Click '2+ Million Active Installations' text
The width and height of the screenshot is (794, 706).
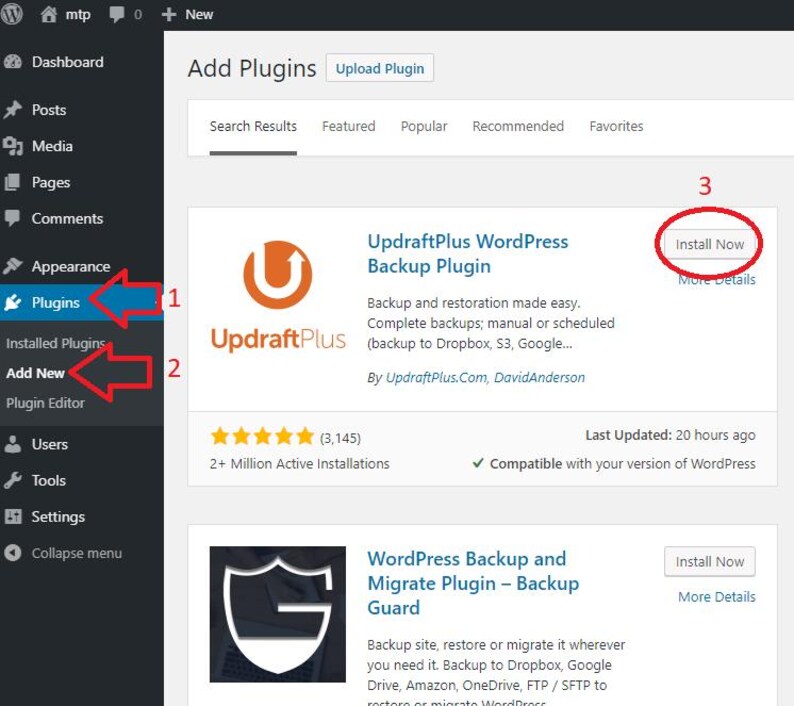[299, 464]
